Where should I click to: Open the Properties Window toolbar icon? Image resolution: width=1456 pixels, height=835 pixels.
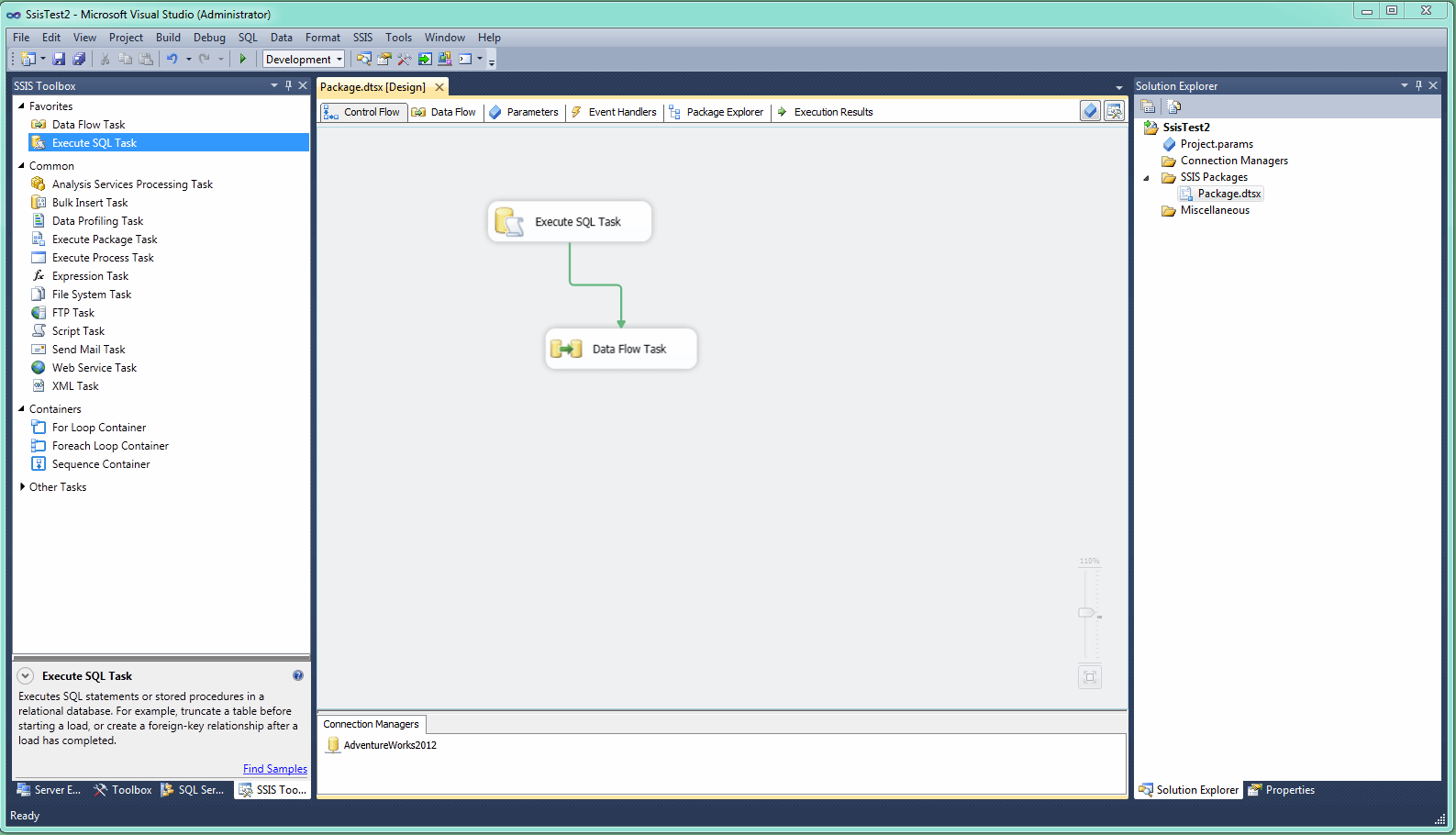tap(384, 59)
